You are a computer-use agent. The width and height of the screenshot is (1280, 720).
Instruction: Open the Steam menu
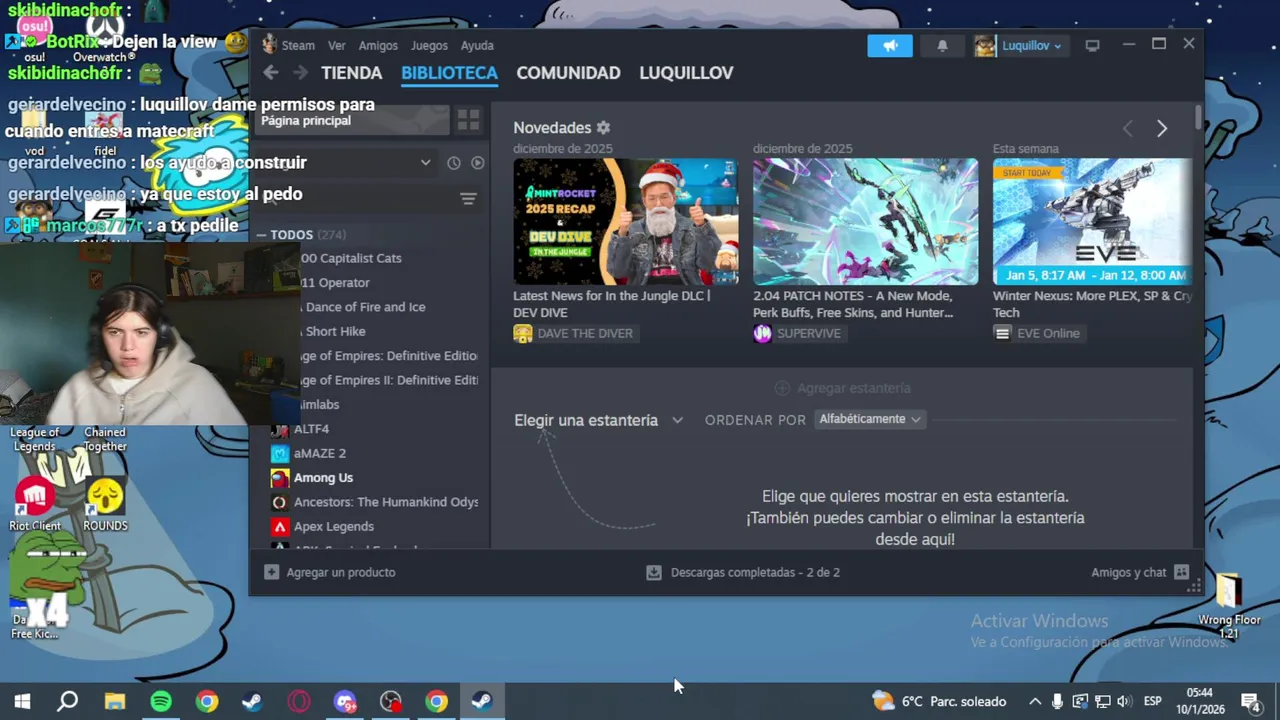tap(298, 45)
